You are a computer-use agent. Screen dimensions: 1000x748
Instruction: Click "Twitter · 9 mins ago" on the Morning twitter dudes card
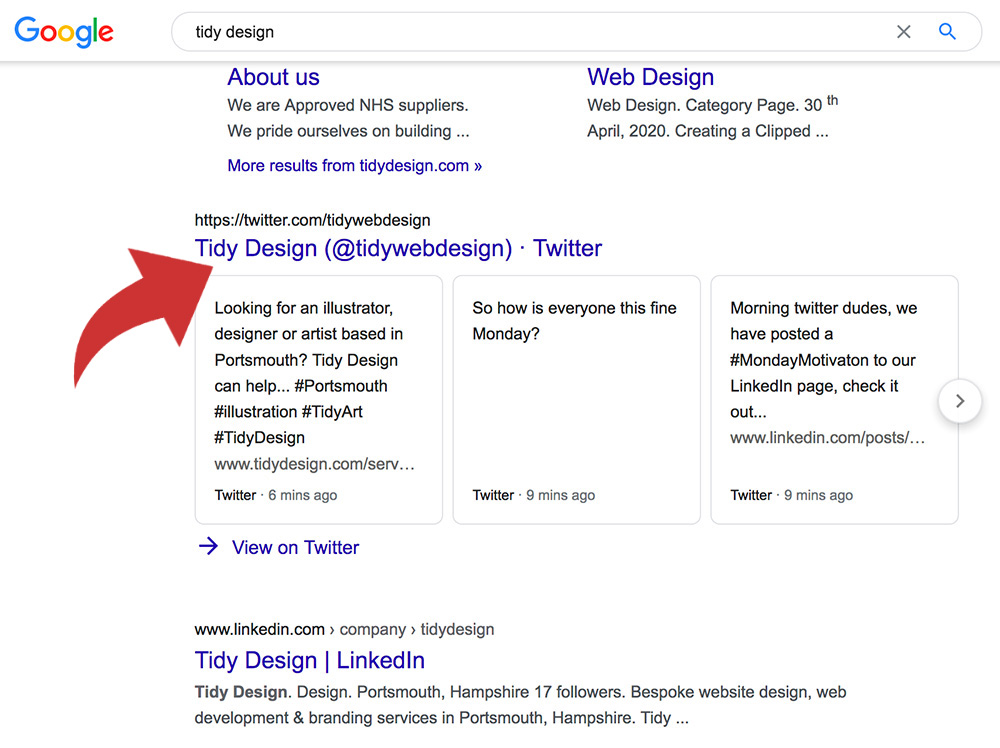click(x=791, y=495)
